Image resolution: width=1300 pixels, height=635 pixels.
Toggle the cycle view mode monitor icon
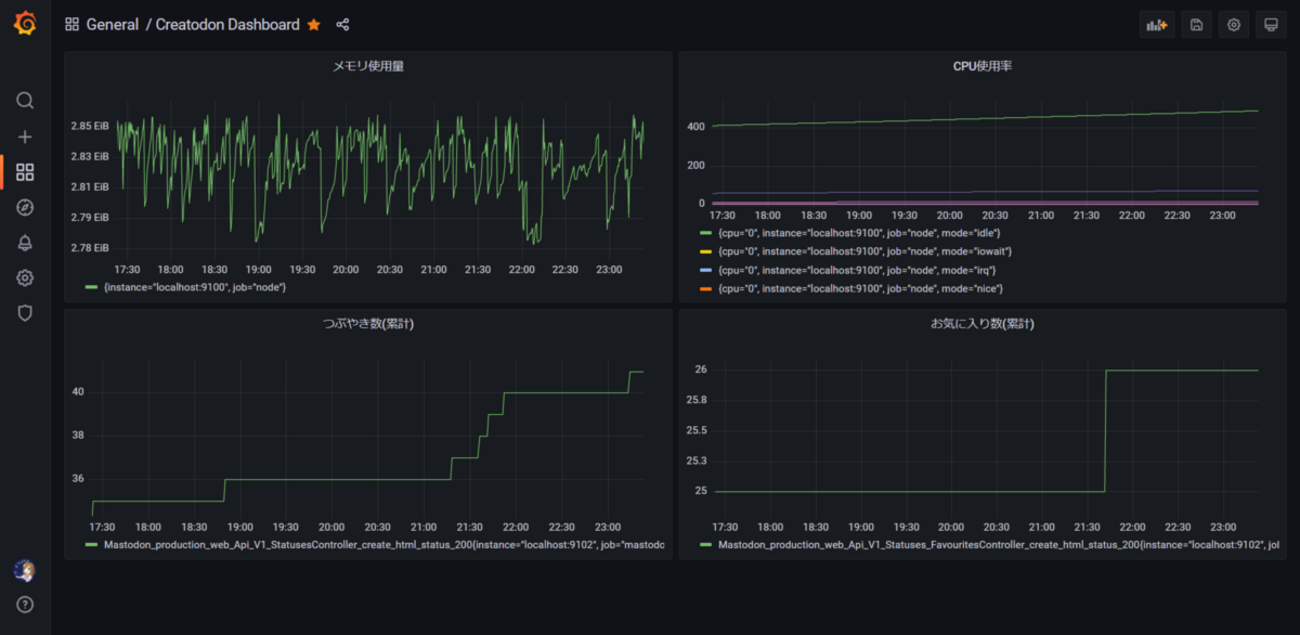(x=1271, y=25)
